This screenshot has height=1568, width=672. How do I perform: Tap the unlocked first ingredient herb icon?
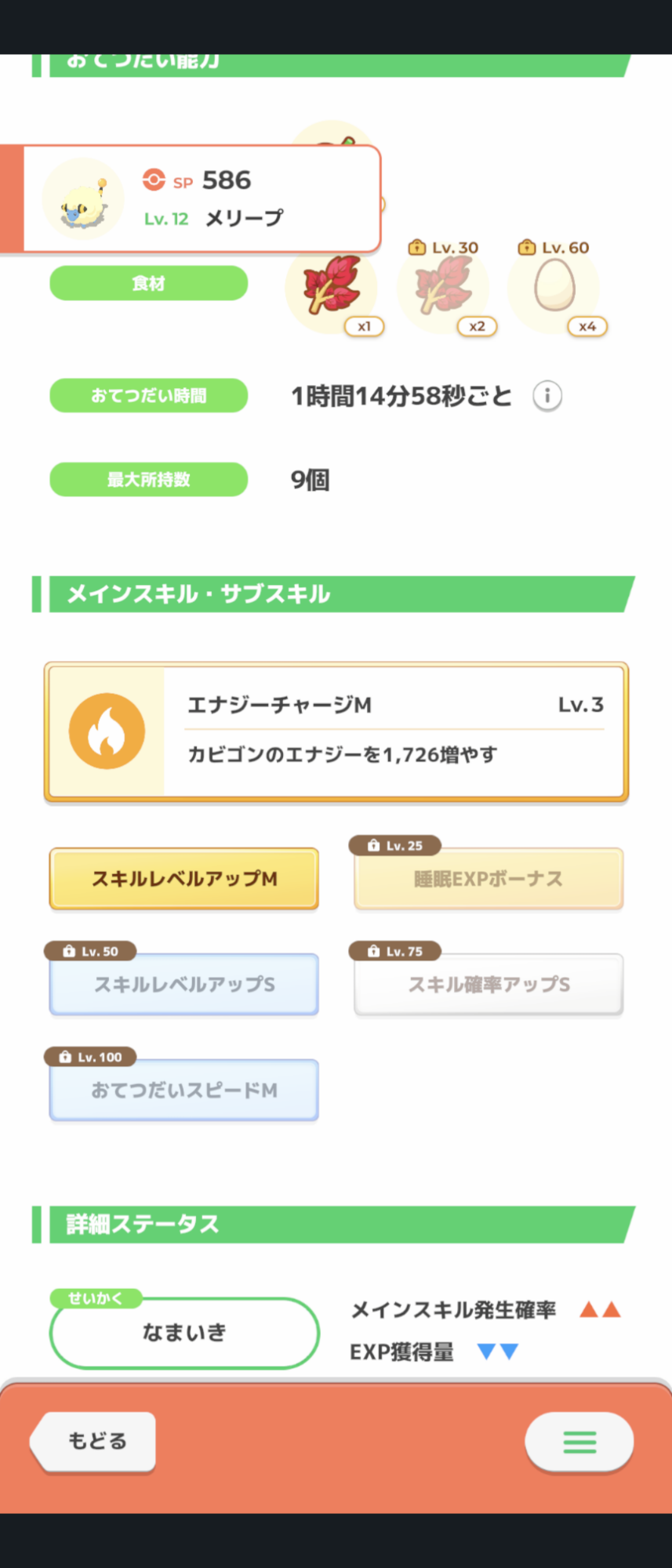pos(332,288)
